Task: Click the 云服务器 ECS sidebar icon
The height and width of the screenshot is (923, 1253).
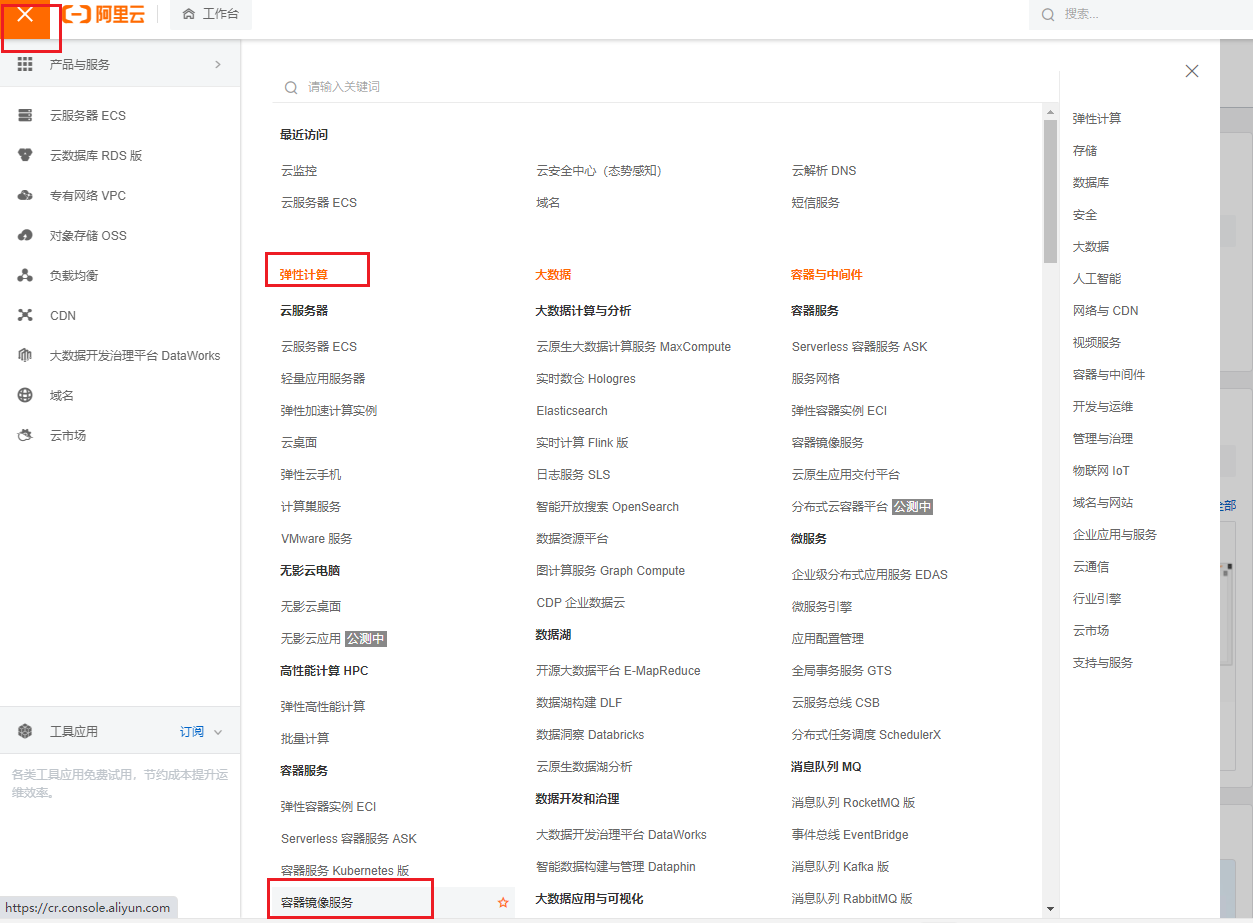Action: click(26, 115)
